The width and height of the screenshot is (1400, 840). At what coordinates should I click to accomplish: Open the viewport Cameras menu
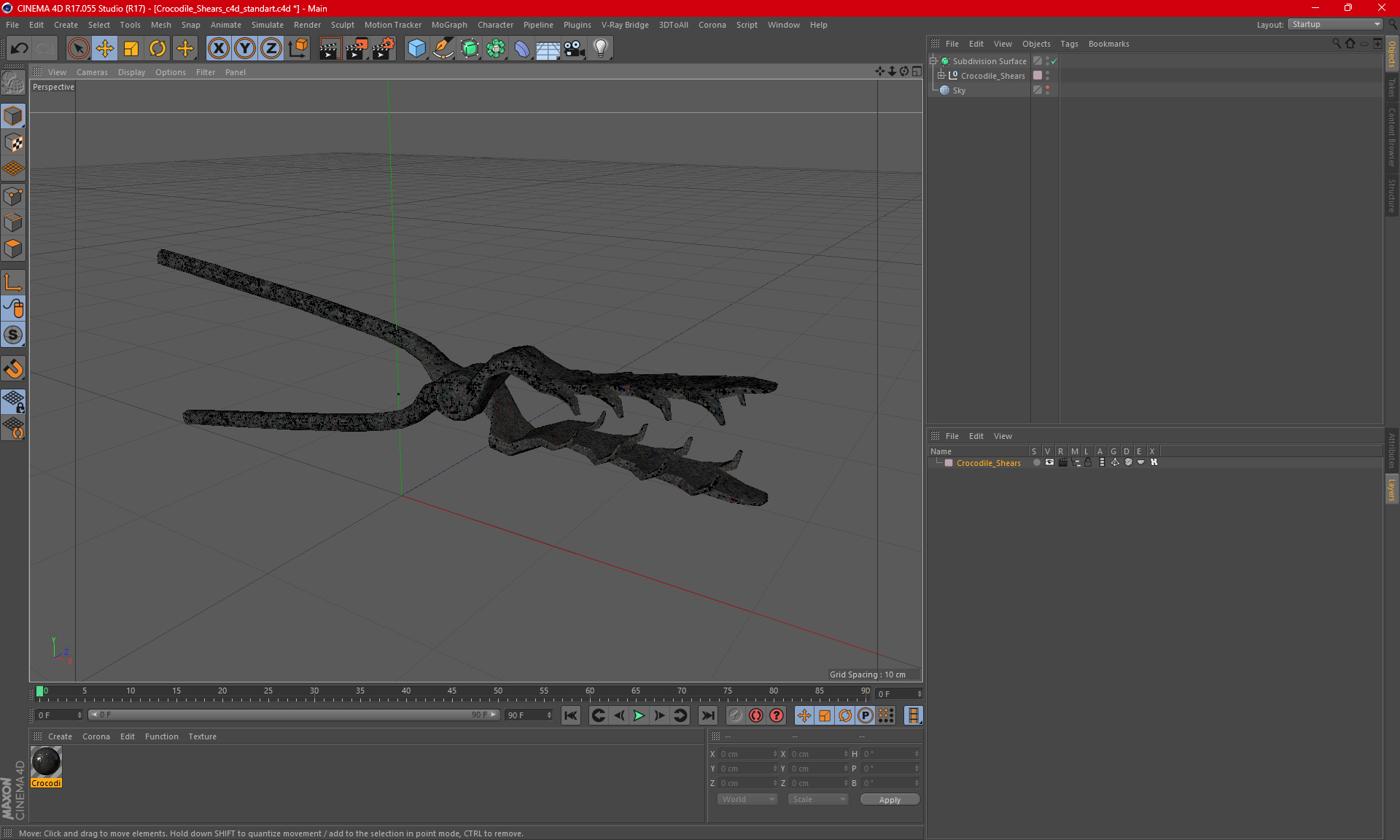coord(92,72)
